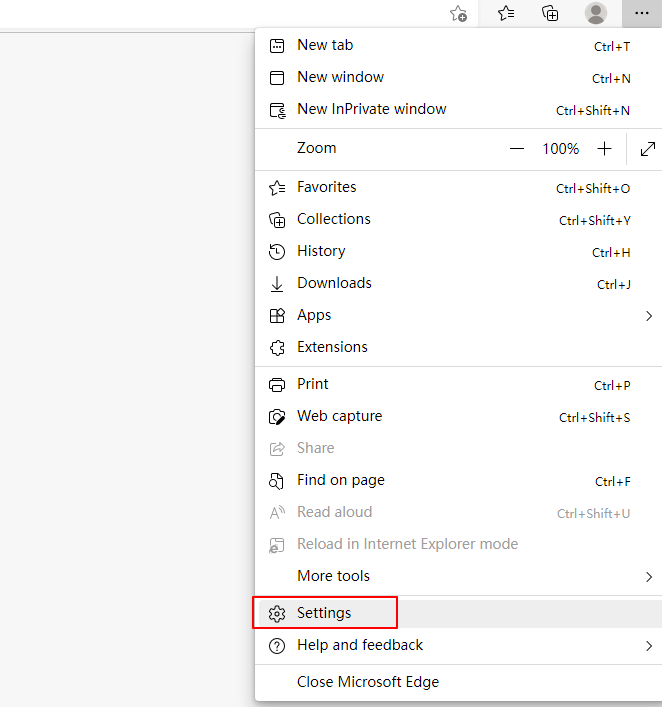Zoom in with the plus button
This screenshot has width=662, height=707.
[x=604, y=148]
